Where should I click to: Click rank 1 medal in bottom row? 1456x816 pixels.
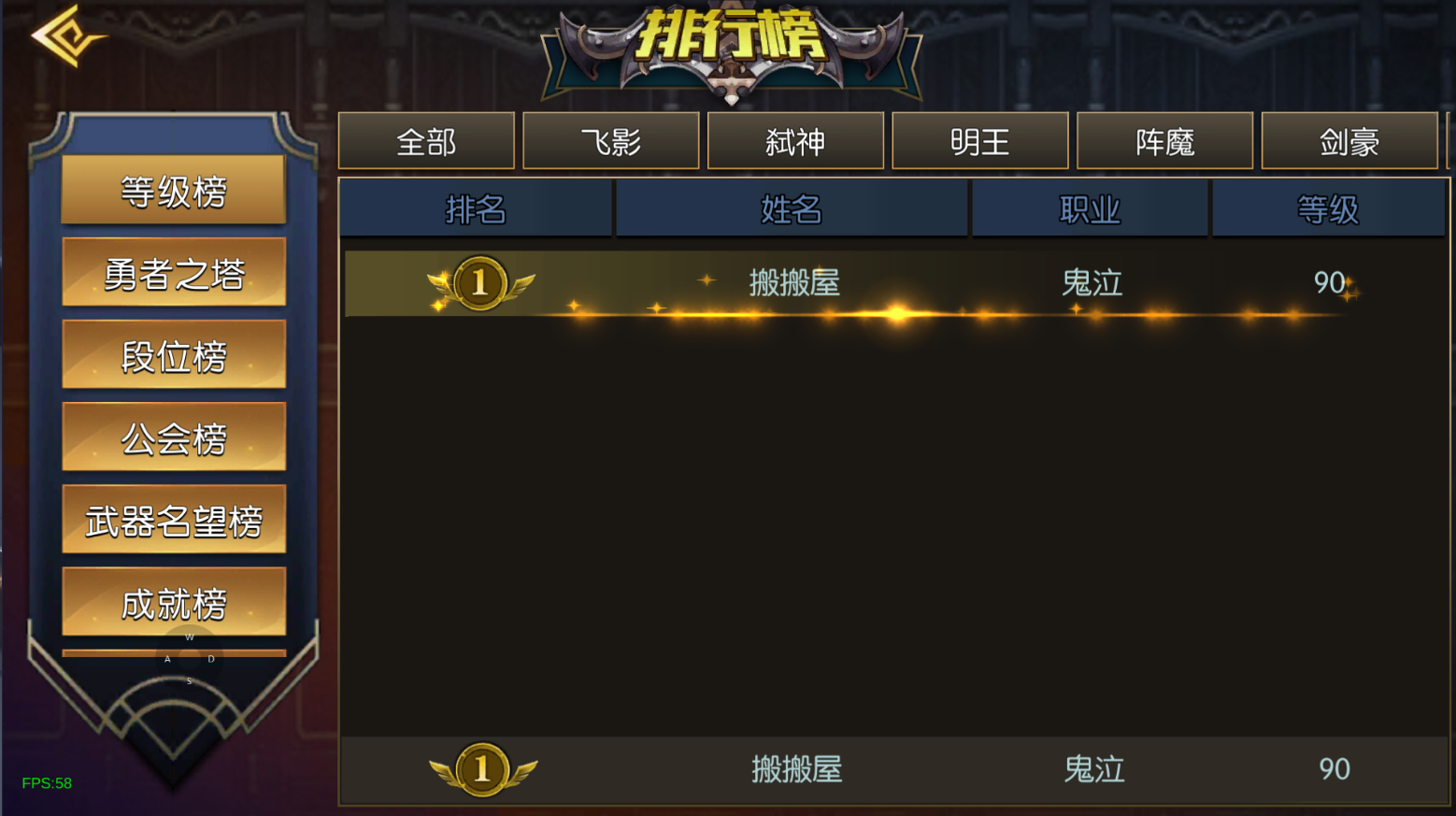click(482, 769)
